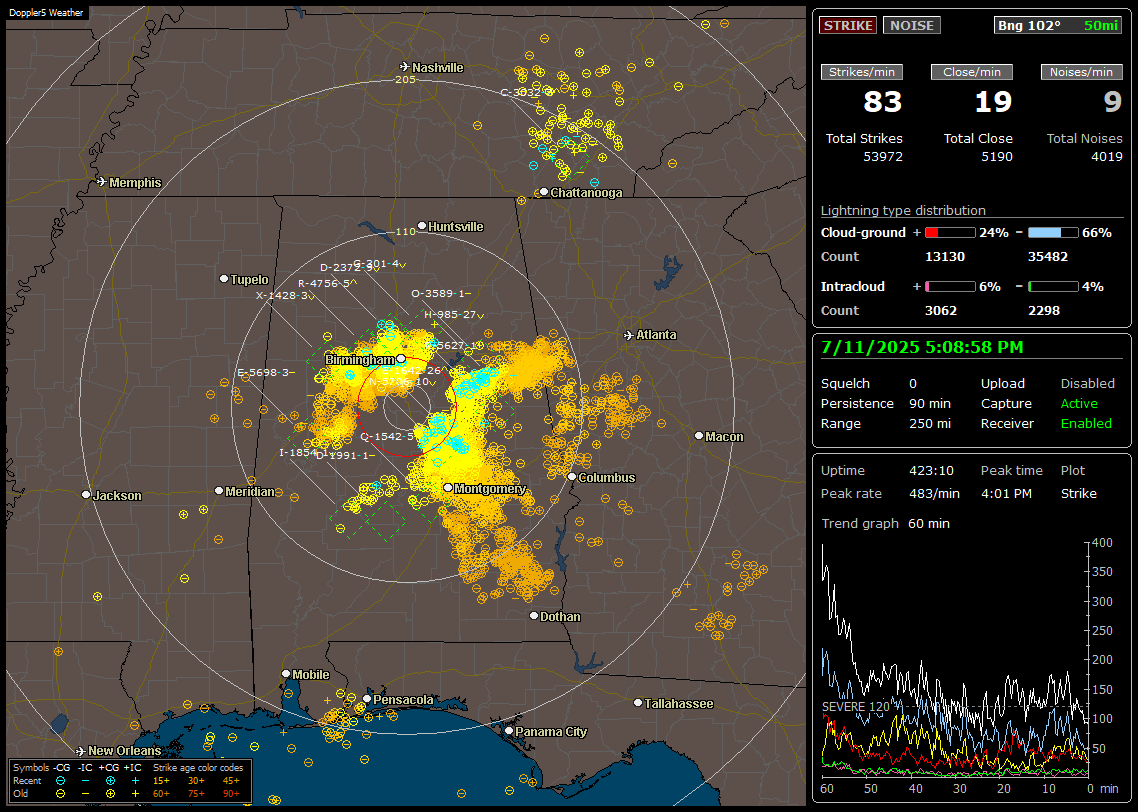Select storm cell label Q-1542-5
The image size is (1138, 812).
(x=388, y=436)
